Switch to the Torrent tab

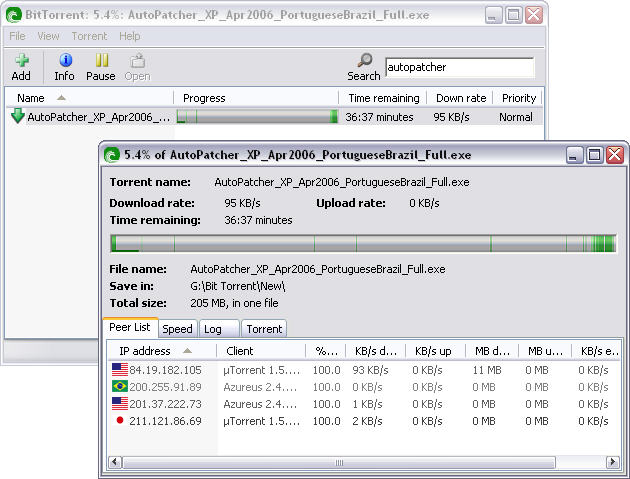[264, 329]
